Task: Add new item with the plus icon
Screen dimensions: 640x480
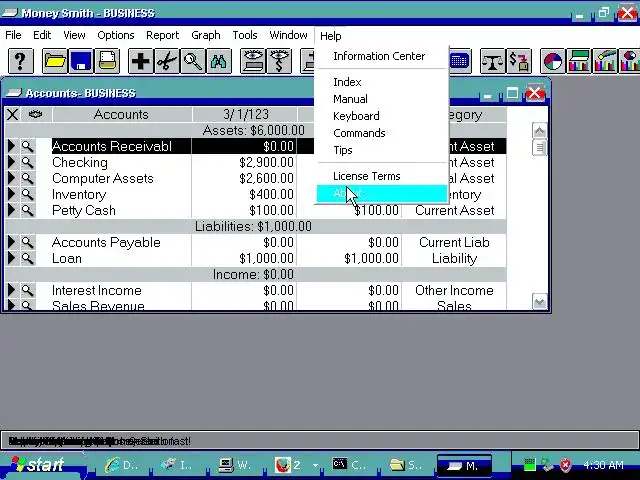Action: pos(141,61)
